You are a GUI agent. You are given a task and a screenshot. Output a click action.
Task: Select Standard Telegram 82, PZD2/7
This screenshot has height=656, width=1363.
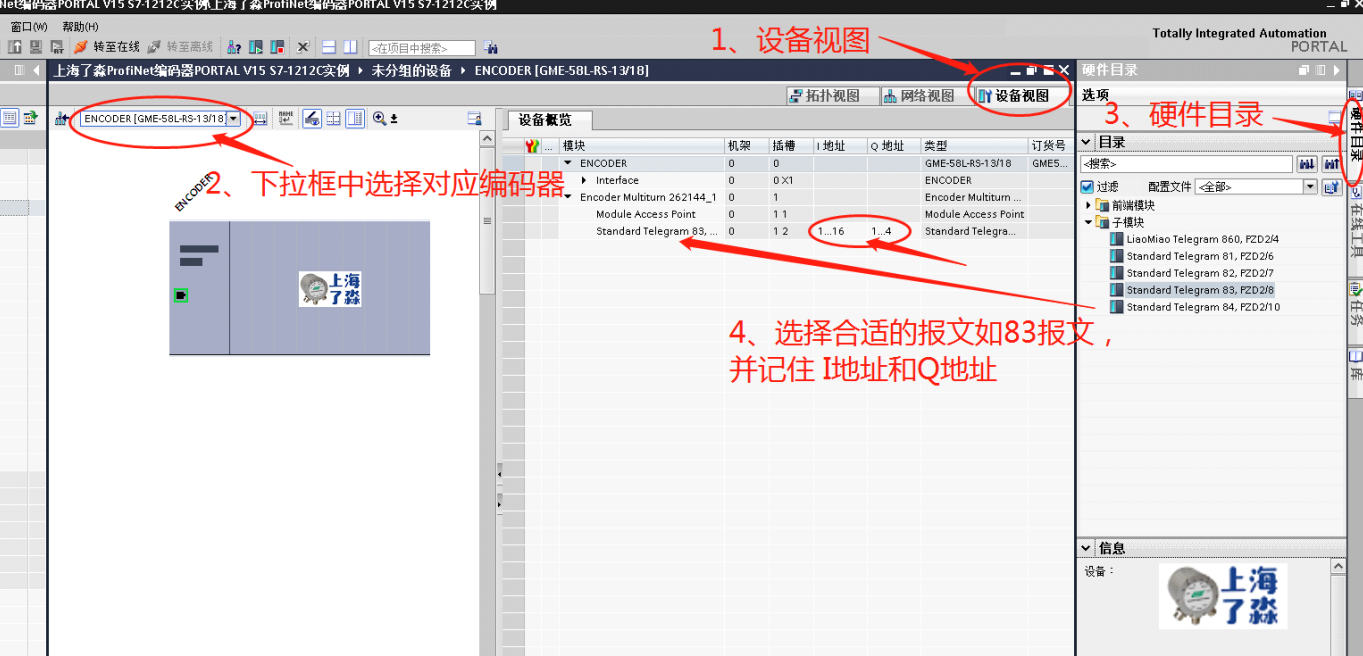click(x=1200, y=273)
